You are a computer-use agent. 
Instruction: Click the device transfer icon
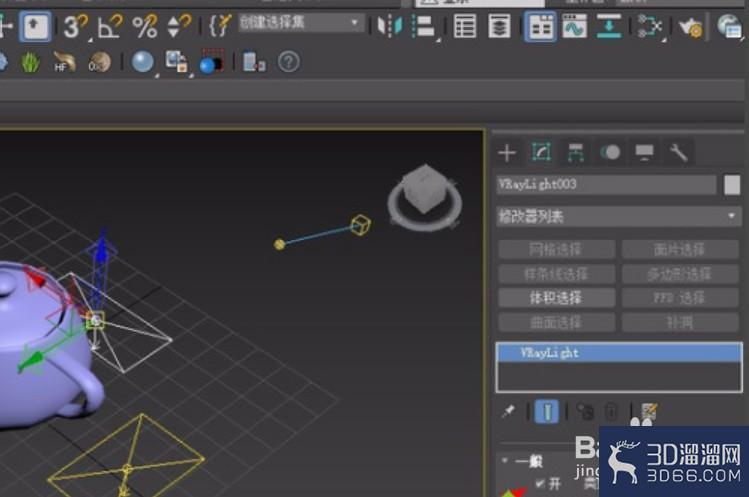click(254, 62)
